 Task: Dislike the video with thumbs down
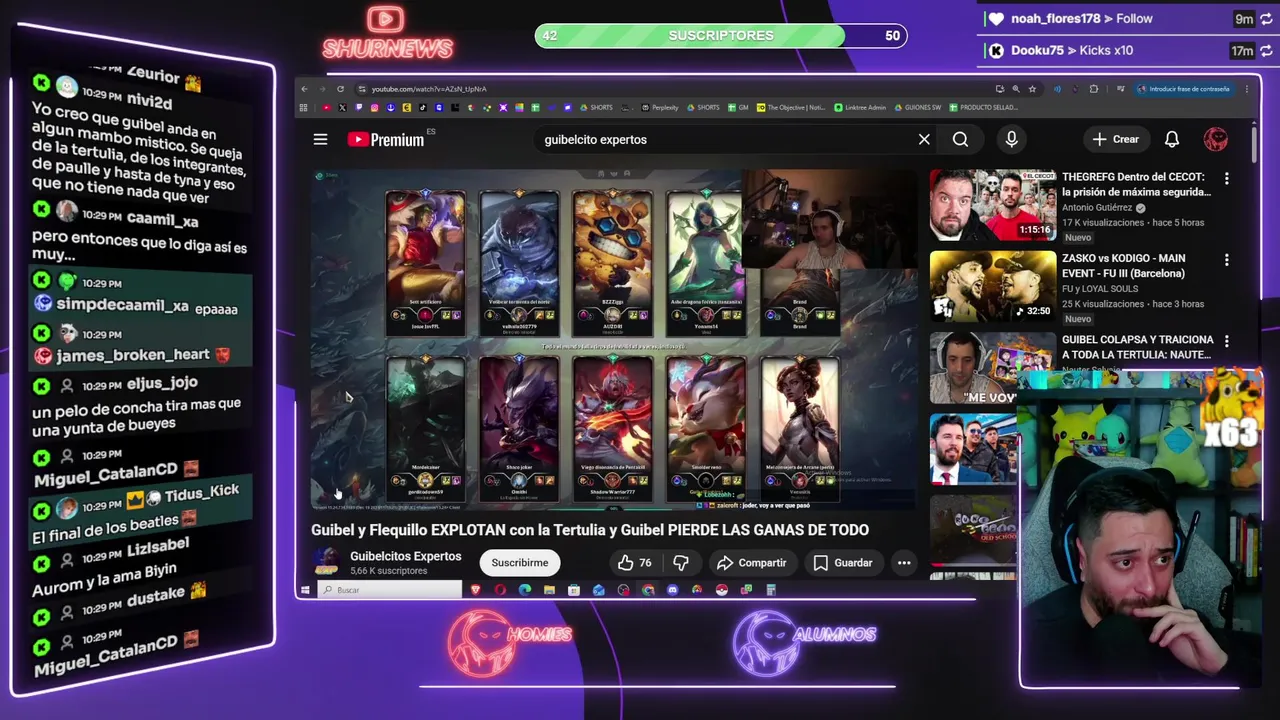click(681, 563)
